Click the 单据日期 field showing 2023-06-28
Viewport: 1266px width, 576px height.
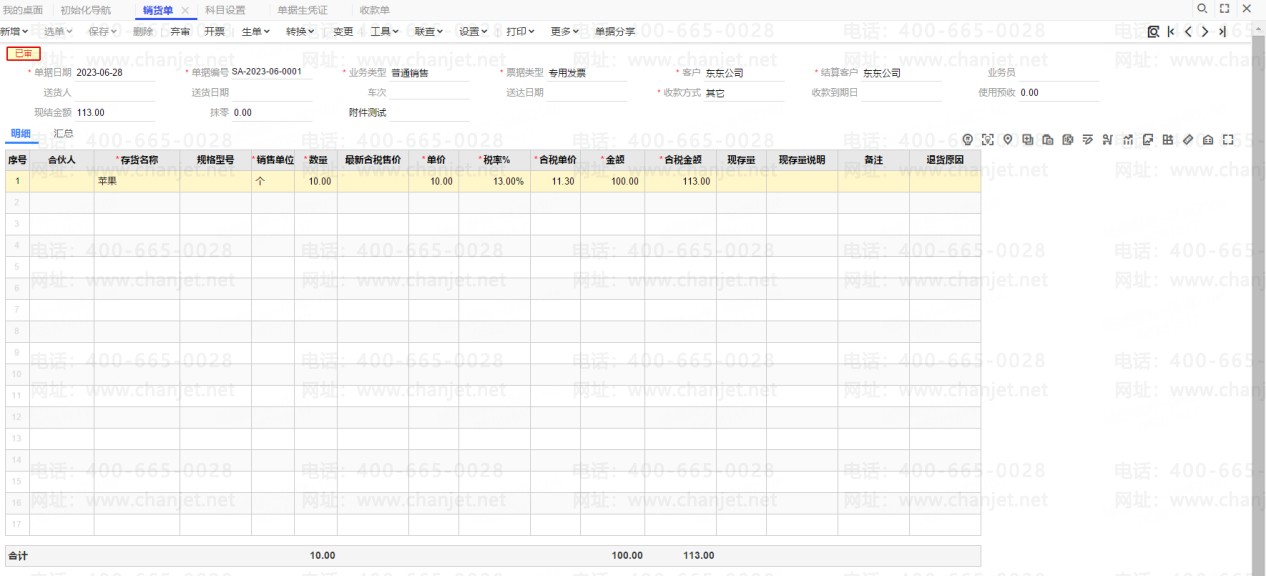[115, 73]
